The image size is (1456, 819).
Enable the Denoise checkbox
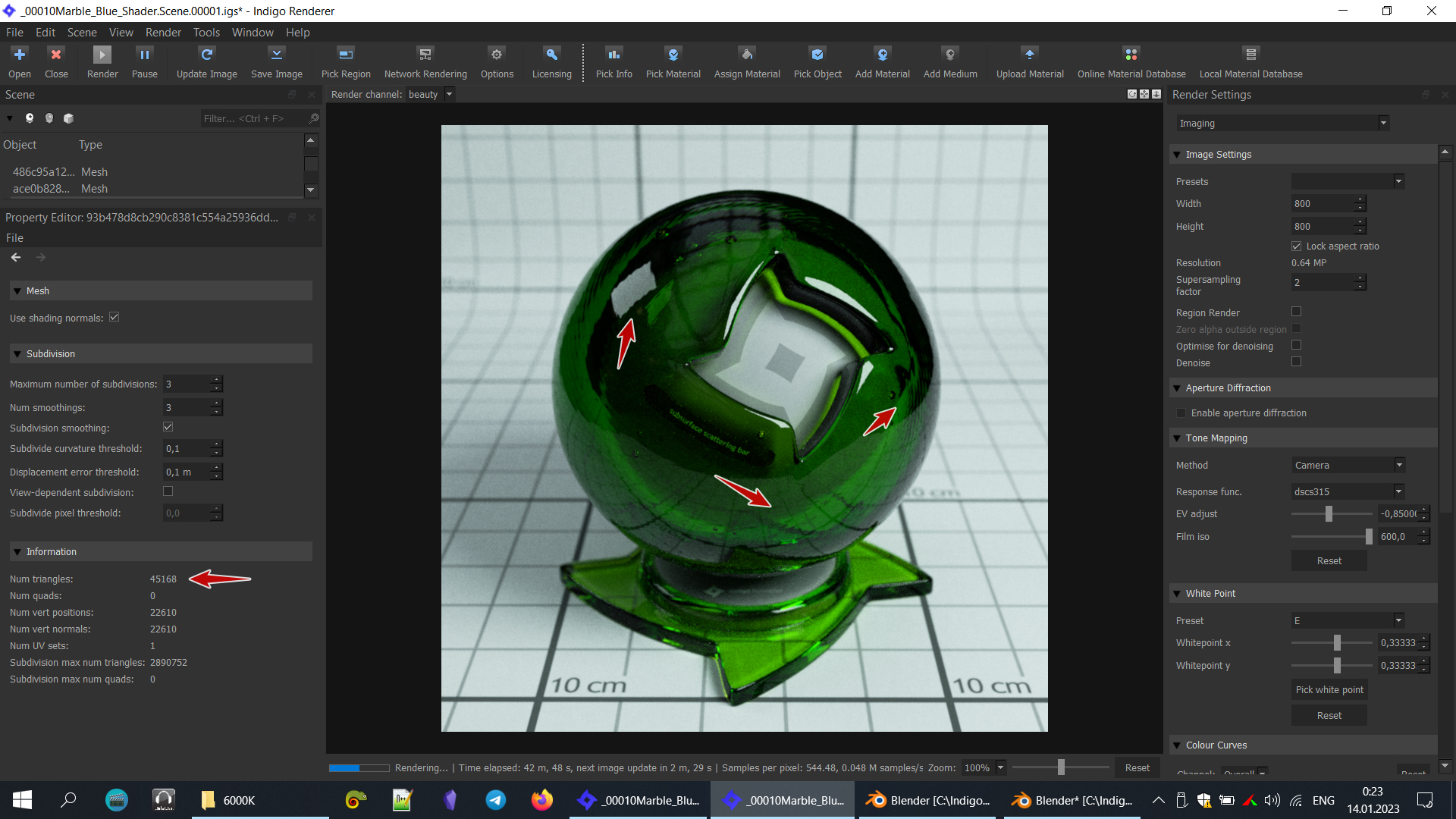[x=1296, y=362]
